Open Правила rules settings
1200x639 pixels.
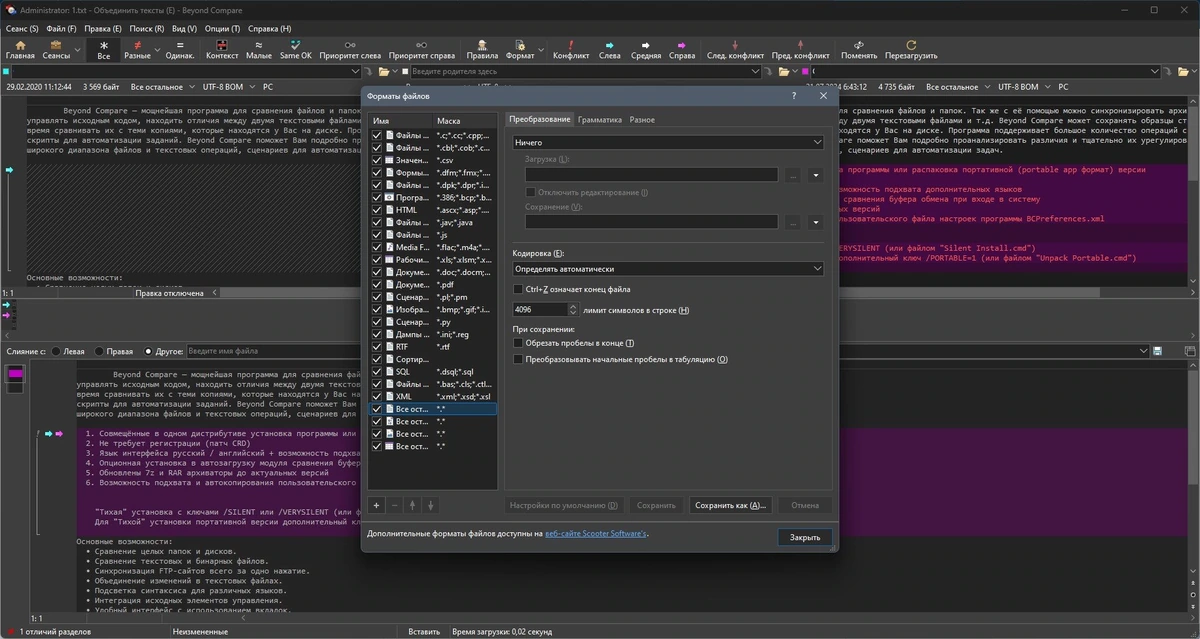point(482,50)
